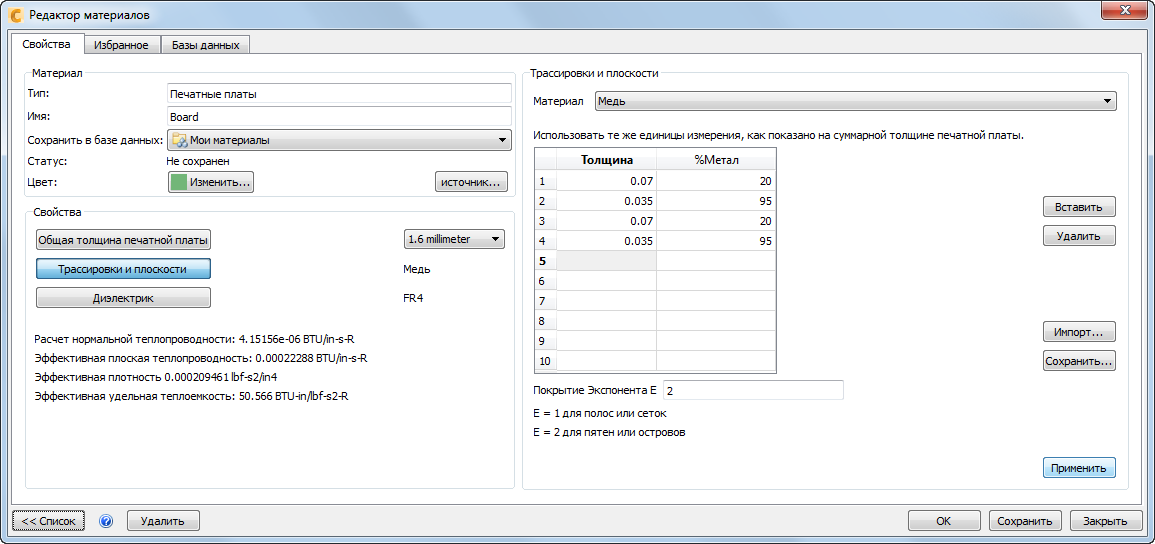This screenshot has height=544, width=1155.
Task: Click the Применить button
Action: (1079, 467)
